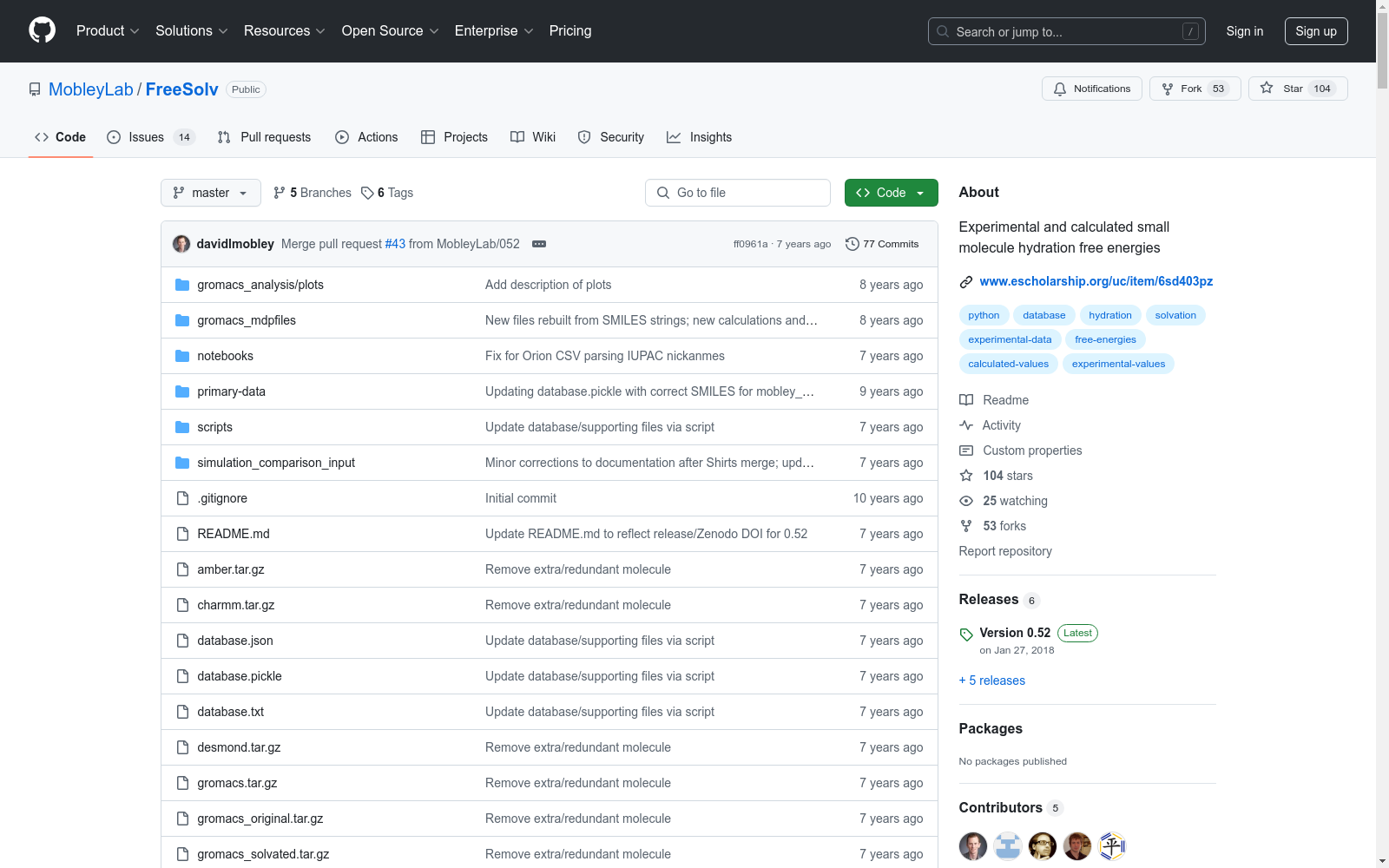1389x868 pixels.
Task: Click the Sign in link
Action: (1245, 31)
